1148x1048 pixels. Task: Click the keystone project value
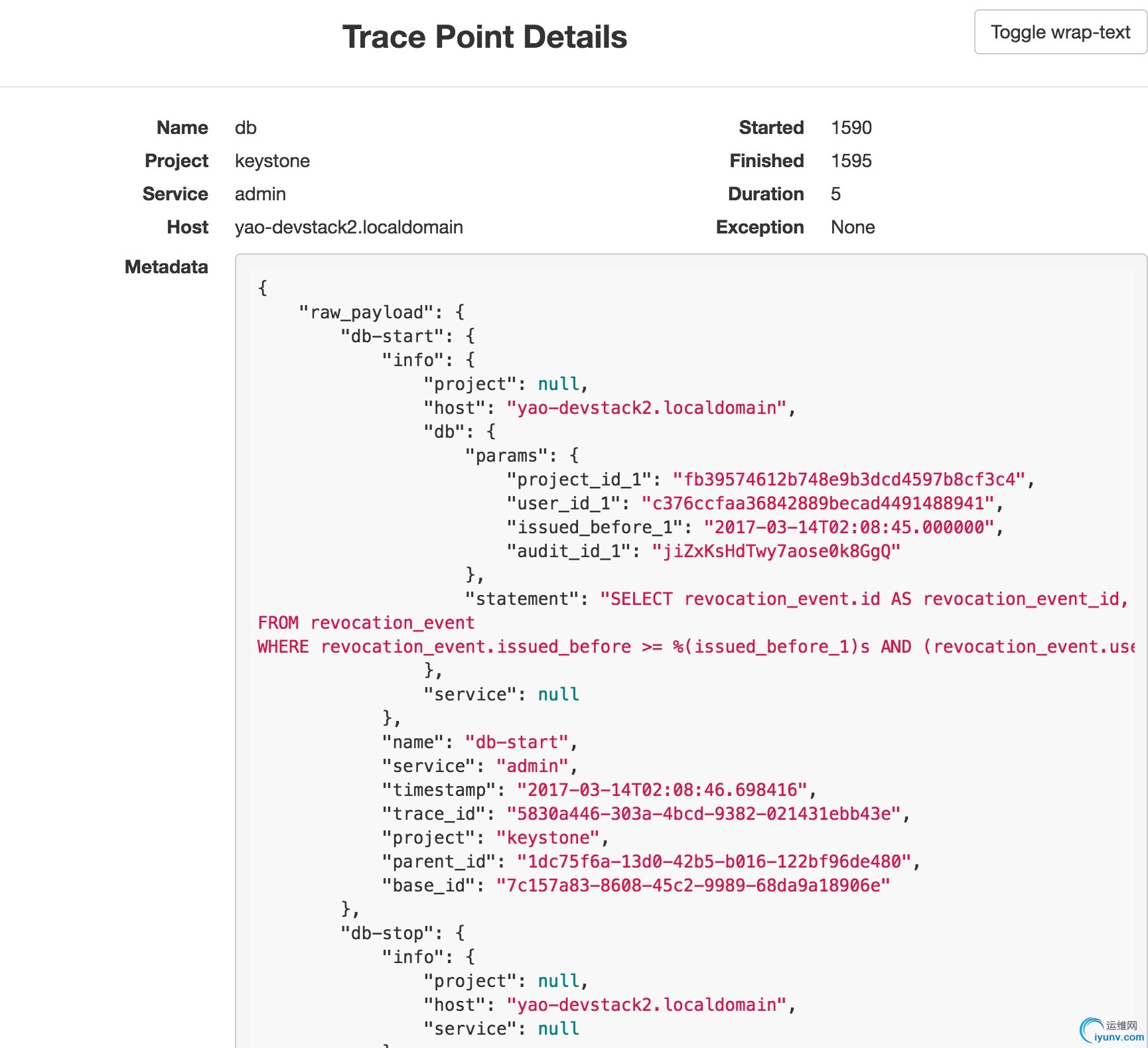pos(272,161)
